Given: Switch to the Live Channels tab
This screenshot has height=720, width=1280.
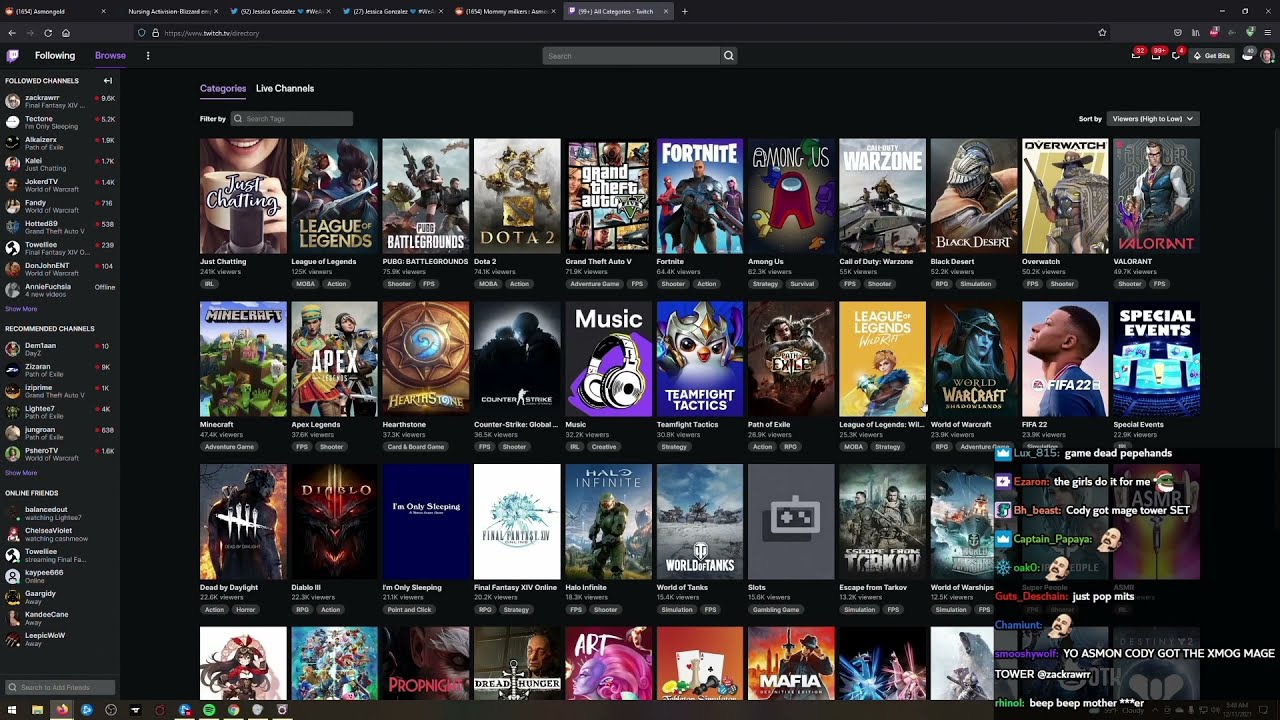Looking at the screenshot, I should tap(285, 88).
